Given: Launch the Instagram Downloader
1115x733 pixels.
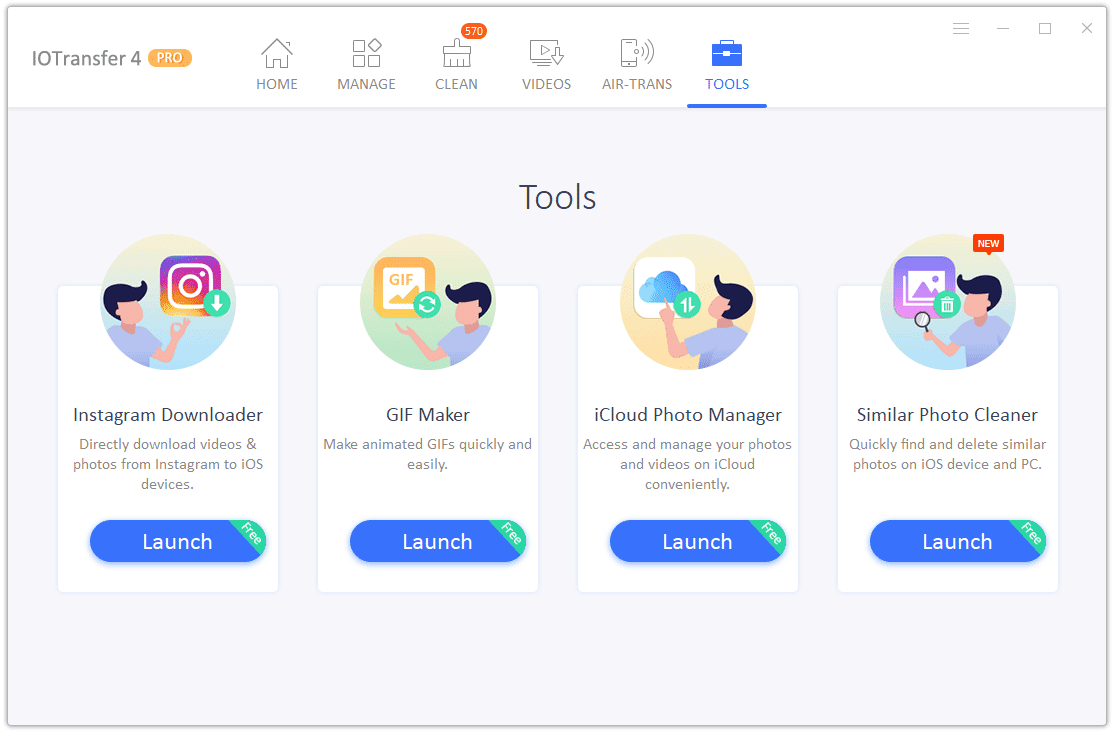Looking at the screenshot, I should (177, 541).
